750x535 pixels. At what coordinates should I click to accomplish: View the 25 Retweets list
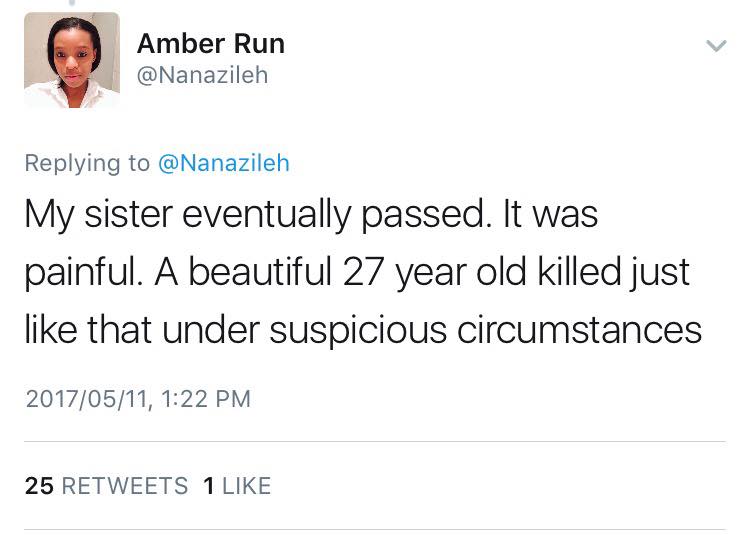pyautogui.click(x=106, y=486)
